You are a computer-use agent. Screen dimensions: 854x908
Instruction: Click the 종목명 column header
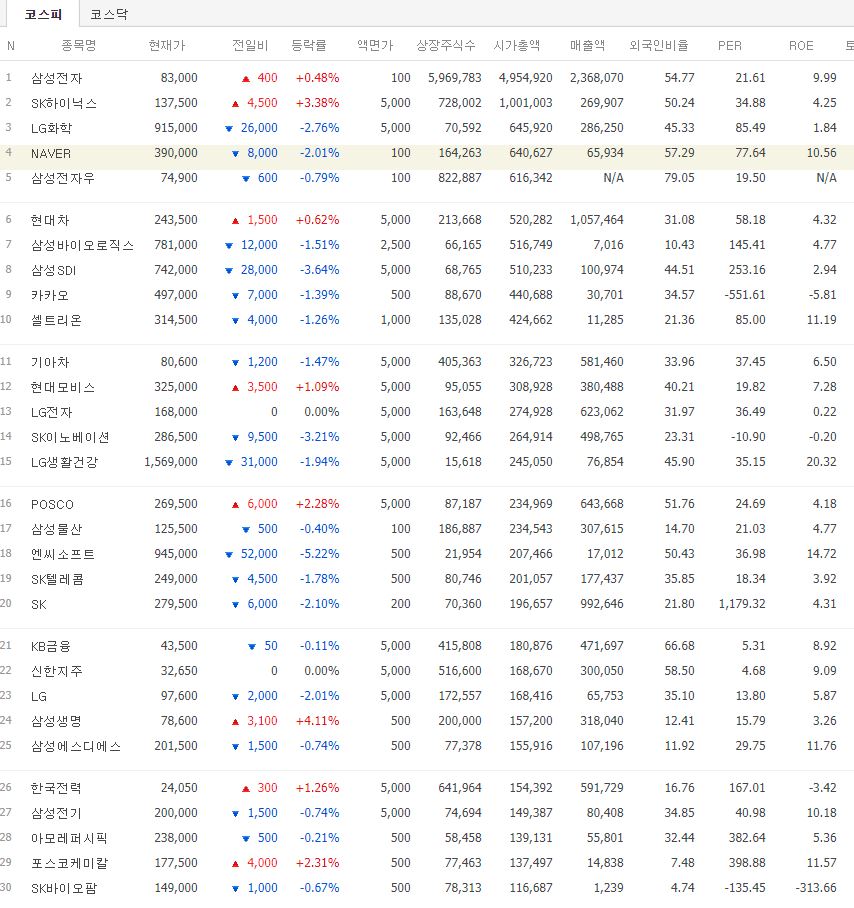[79, 45]
